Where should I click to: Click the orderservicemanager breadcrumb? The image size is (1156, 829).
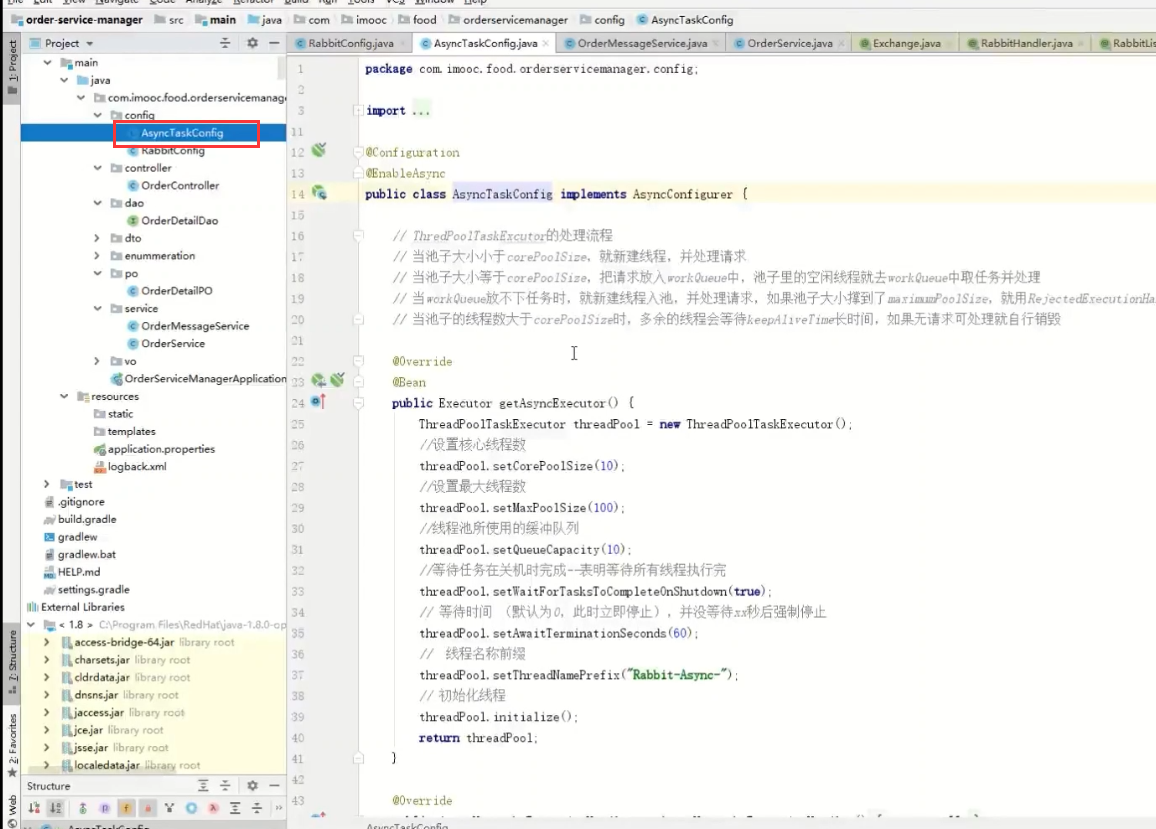coord(507,20)
